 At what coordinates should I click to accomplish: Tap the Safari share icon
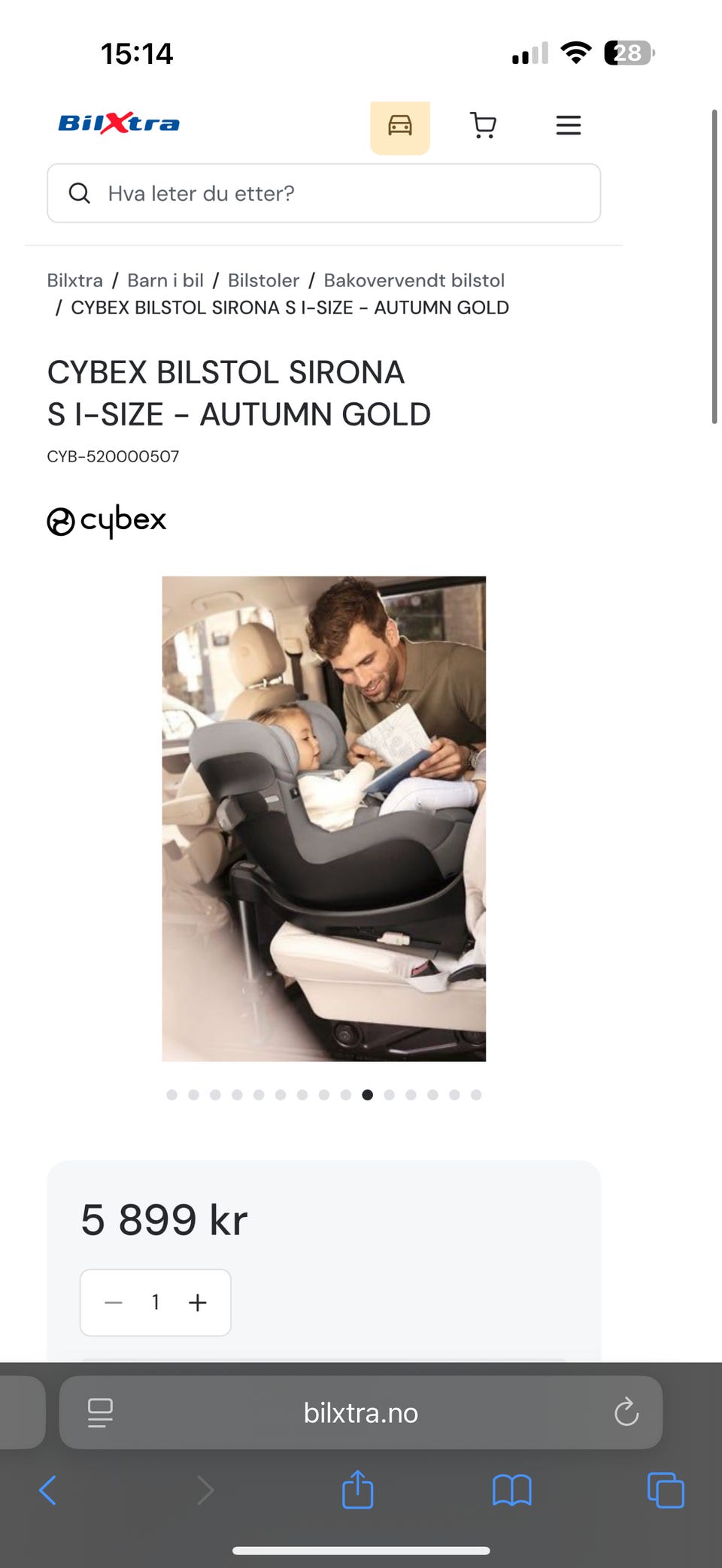(358, 1489)
